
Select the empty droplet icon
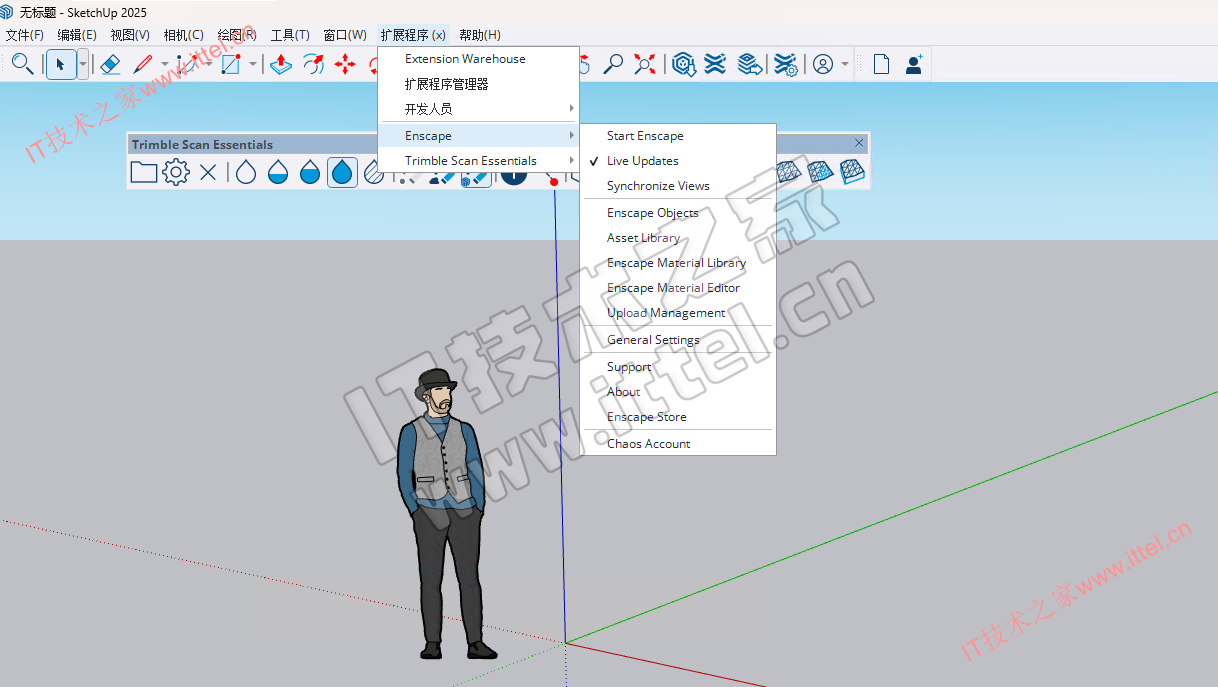coord(246,172)
